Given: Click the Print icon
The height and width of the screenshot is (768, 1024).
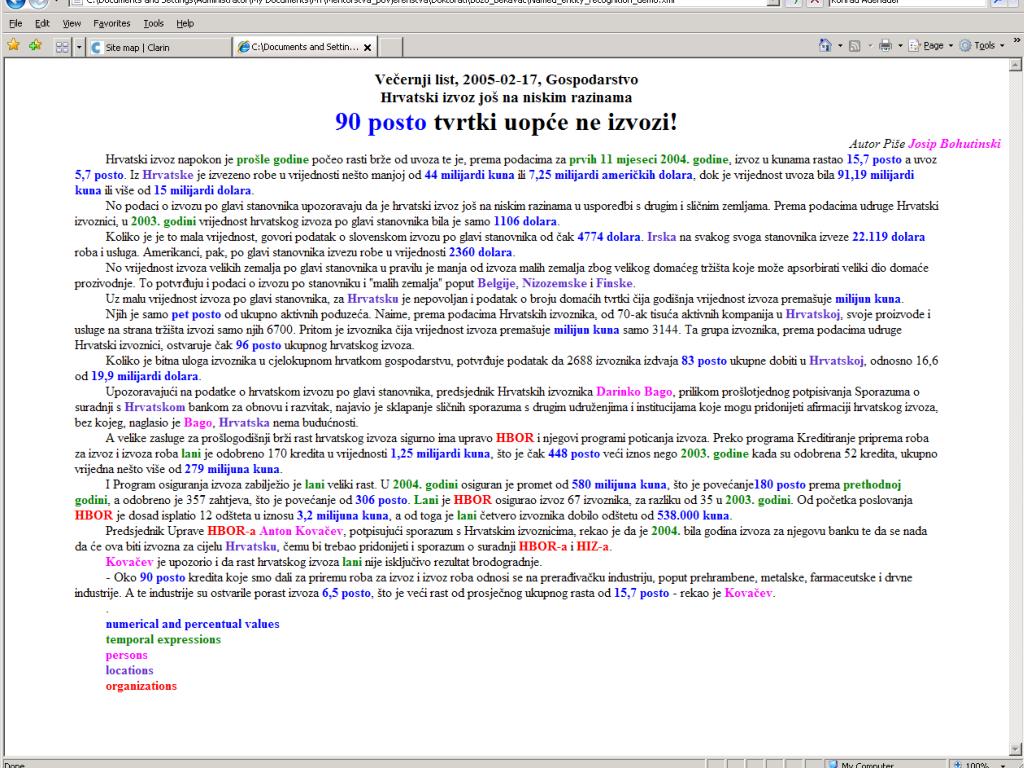Looking at the screenshot, I should (886, 46).
